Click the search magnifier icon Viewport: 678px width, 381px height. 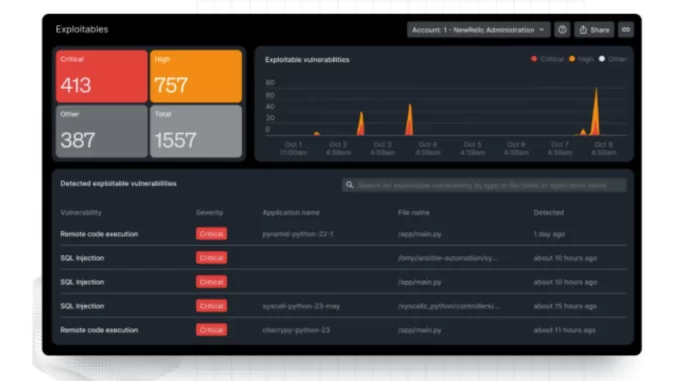point(349,185)
